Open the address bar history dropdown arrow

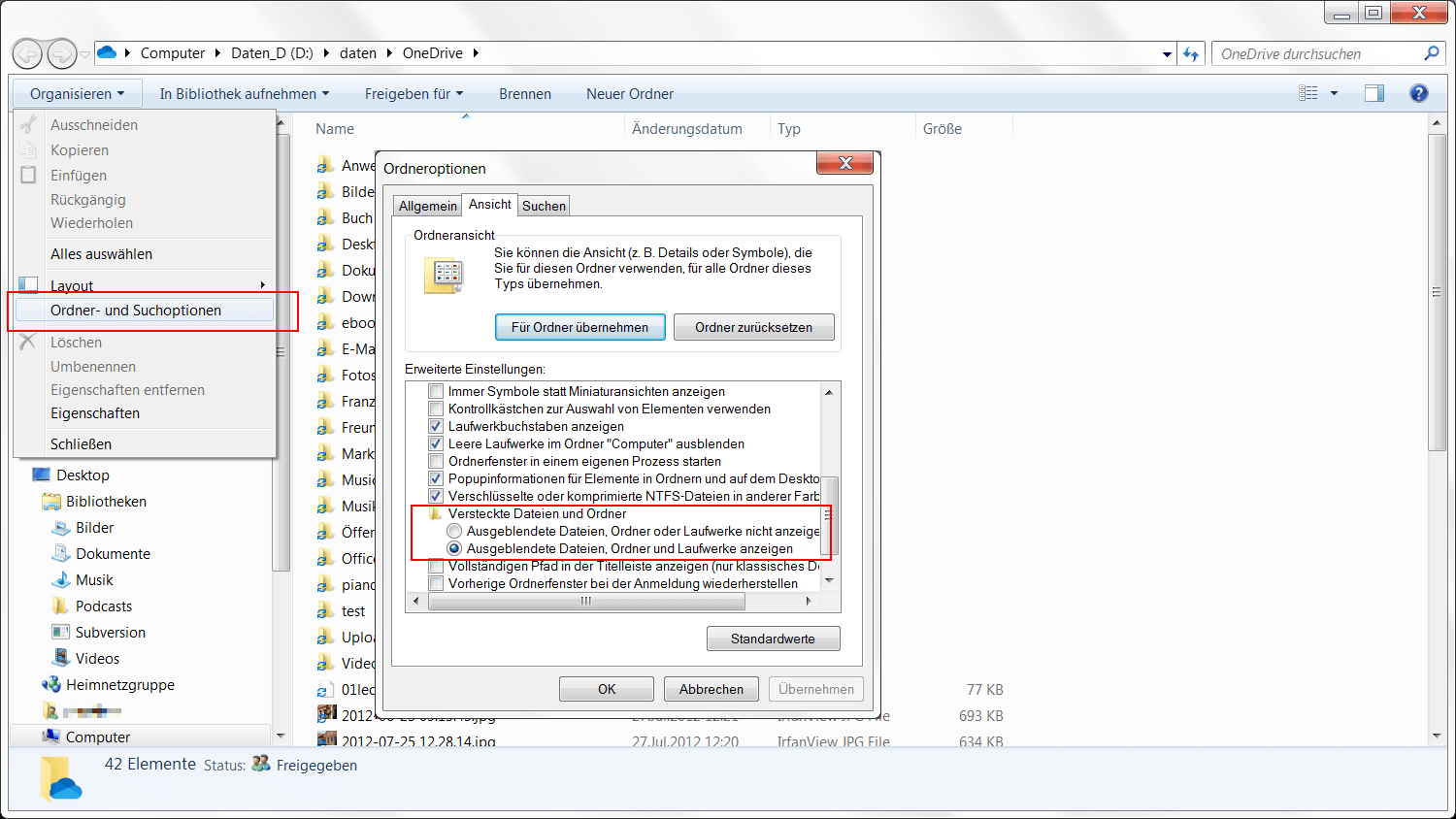click(x=1167, y=54)
